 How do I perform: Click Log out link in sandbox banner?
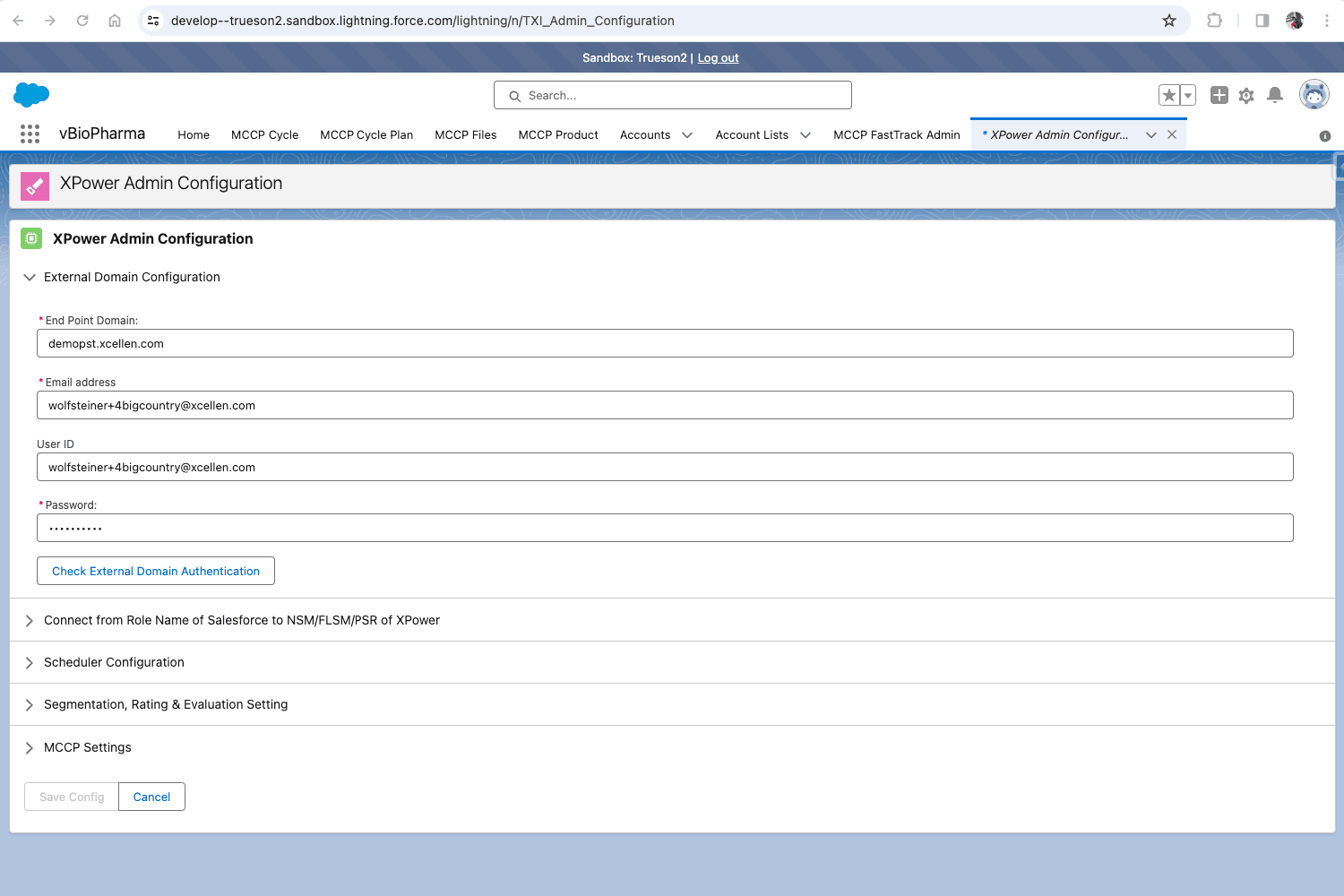coord(719,57)
